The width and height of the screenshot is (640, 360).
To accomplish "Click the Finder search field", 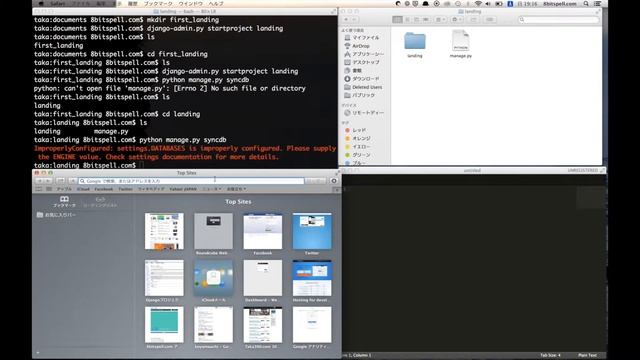I will [558, 20].
